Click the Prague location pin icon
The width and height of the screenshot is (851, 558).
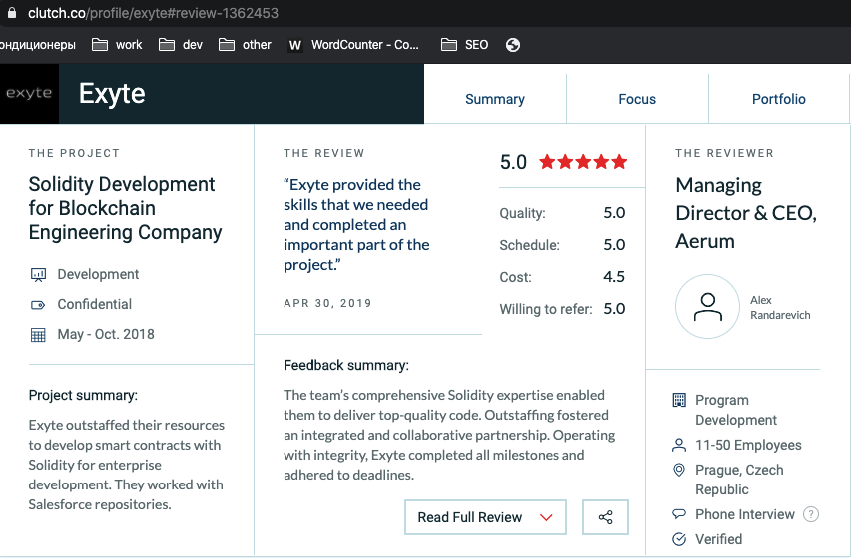[679, 470]
